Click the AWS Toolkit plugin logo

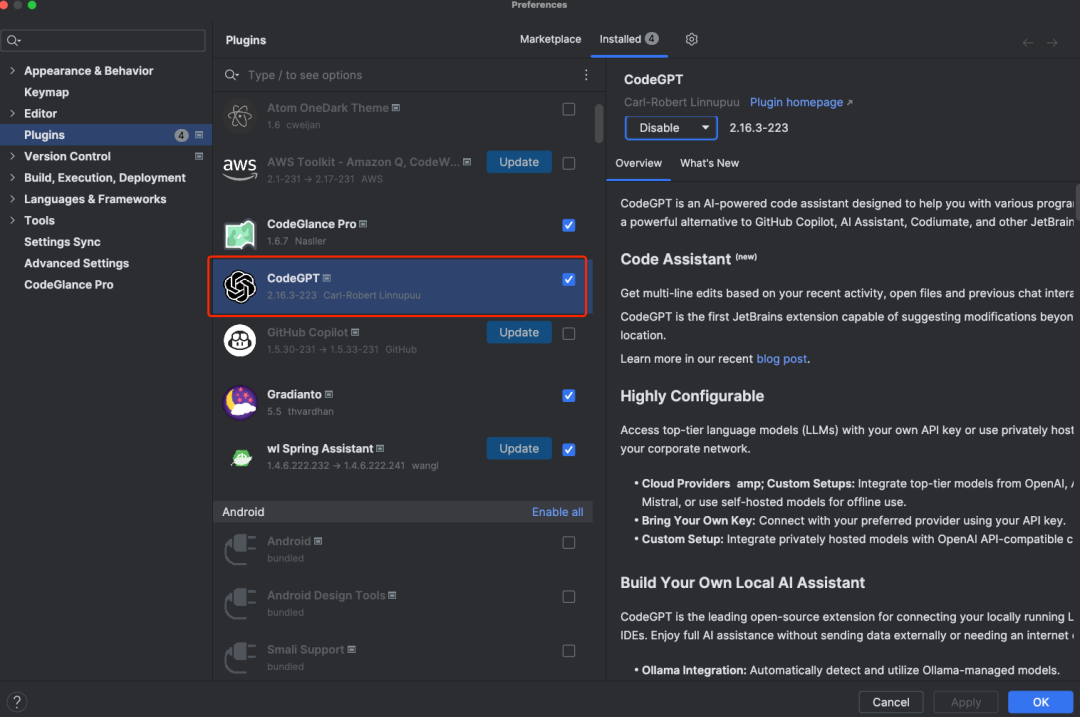pyautogui.click(x=240, y=169)
